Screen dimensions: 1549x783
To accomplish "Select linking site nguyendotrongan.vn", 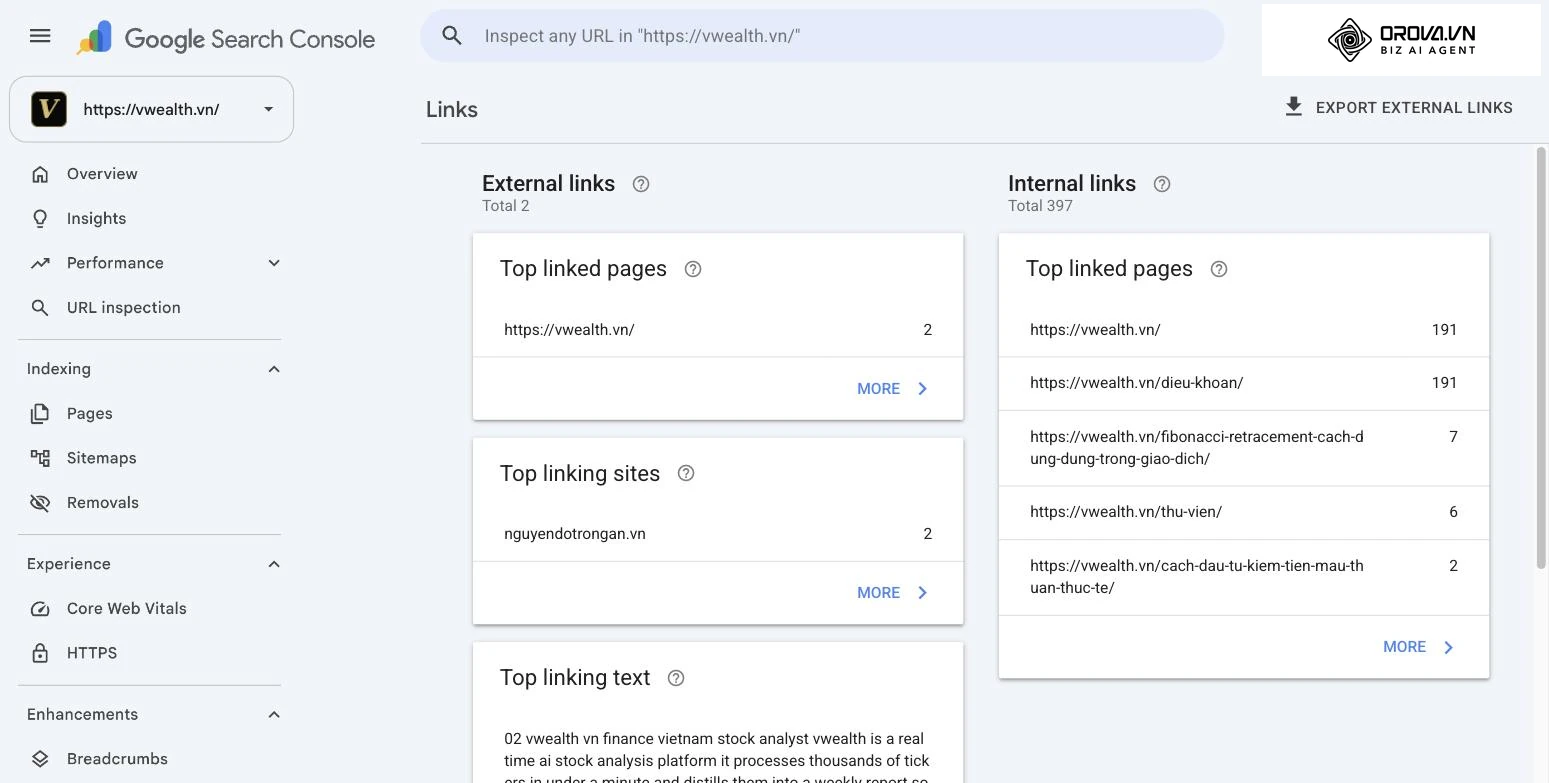I will (x=718, y=534).
